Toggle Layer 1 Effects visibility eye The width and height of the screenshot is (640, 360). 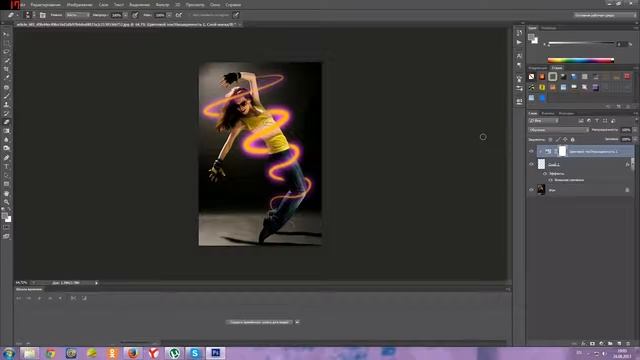click(x=544, y=173)
